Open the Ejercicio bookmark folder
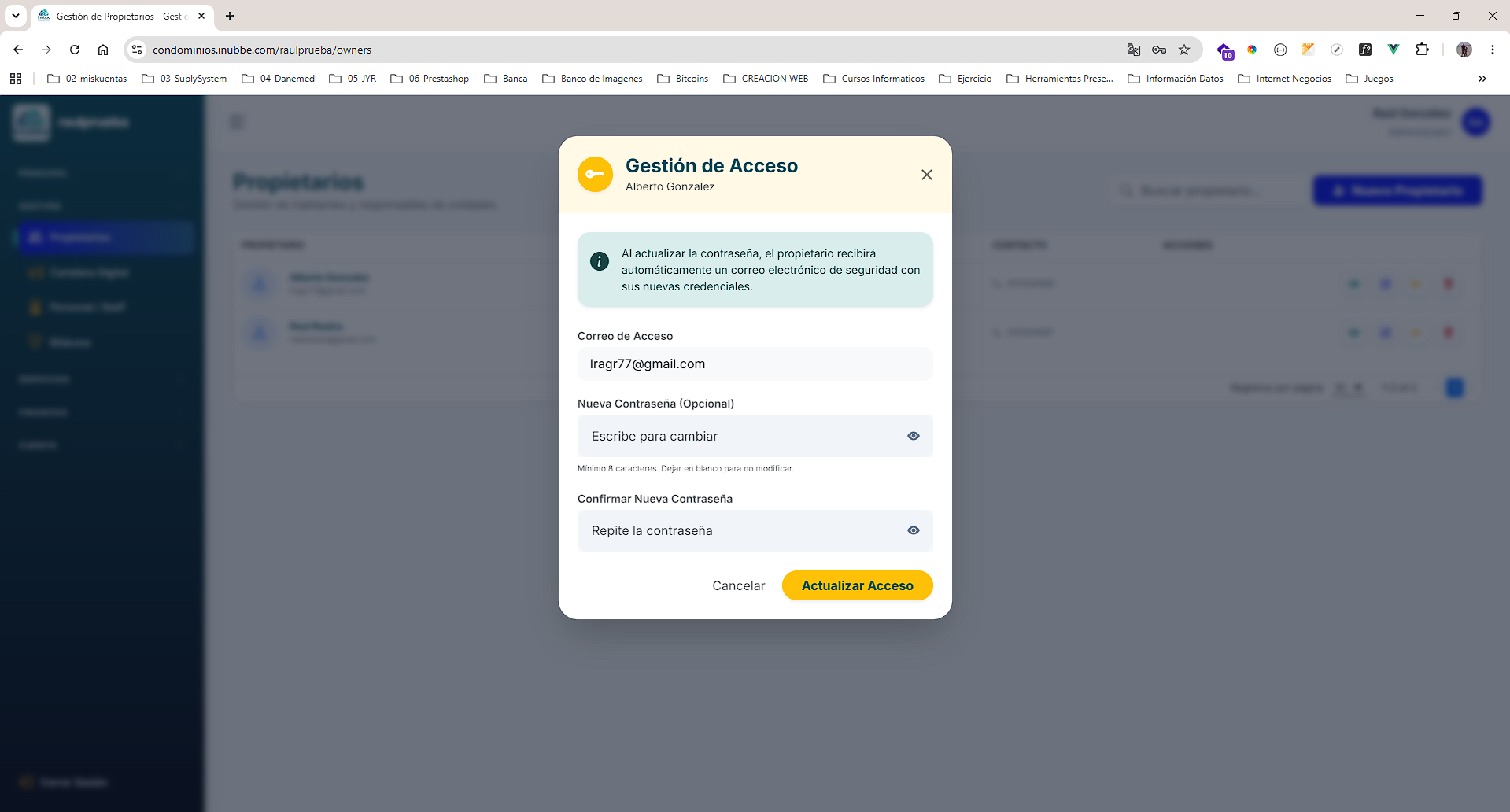This screenshot has height=812, width=1510. click(965, 79)
